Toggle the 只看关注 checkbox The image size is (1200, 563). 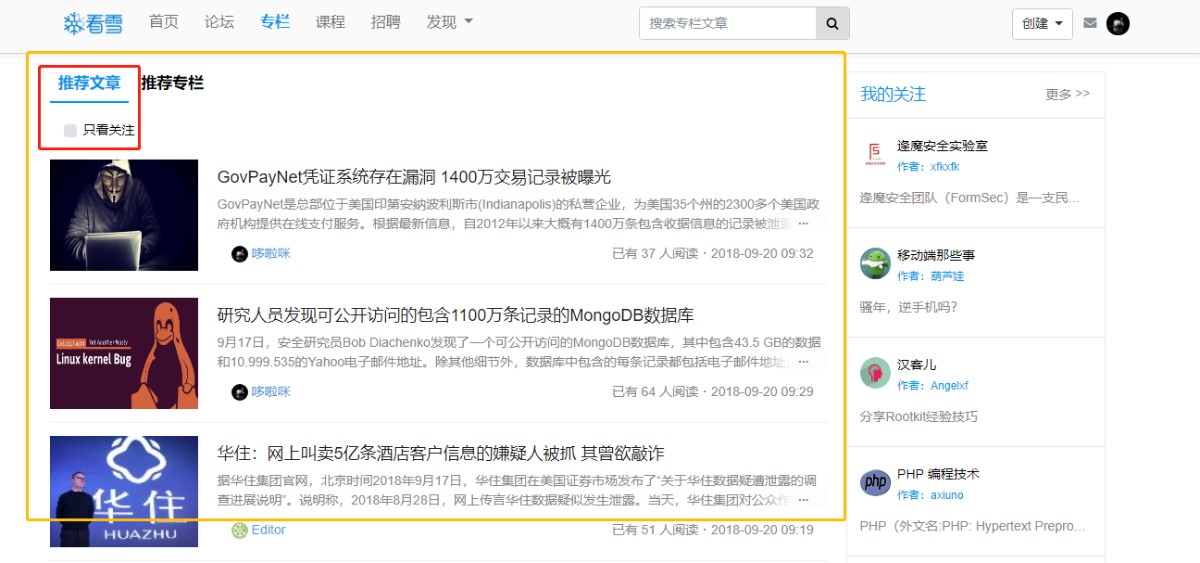tap(70, 130)
